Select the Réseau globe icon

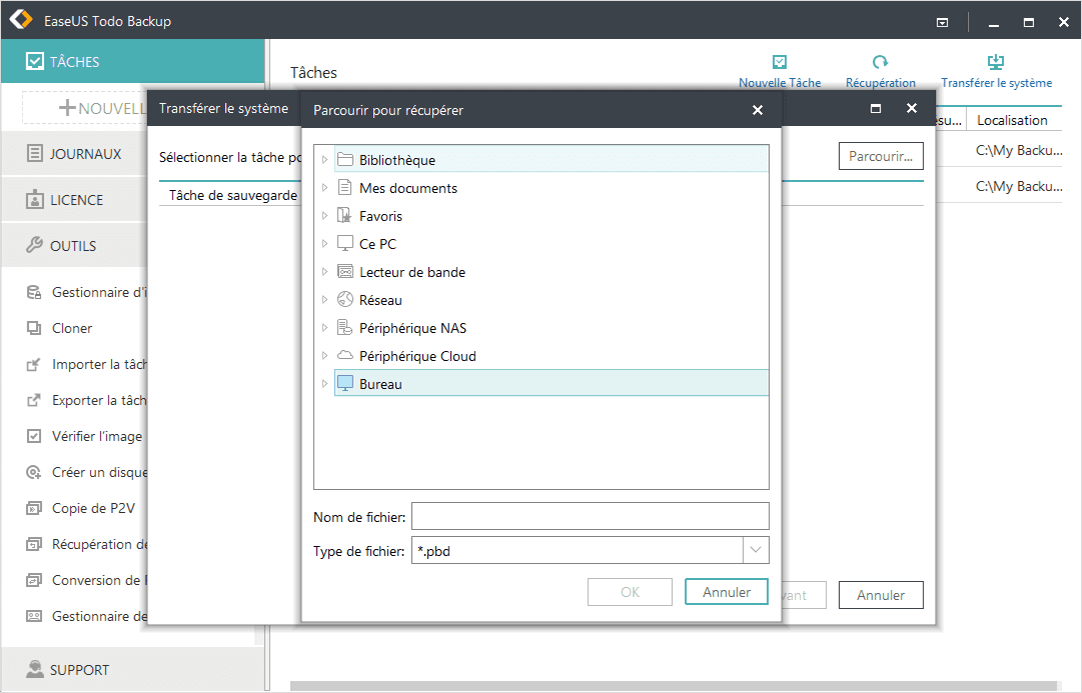point(345,300)
